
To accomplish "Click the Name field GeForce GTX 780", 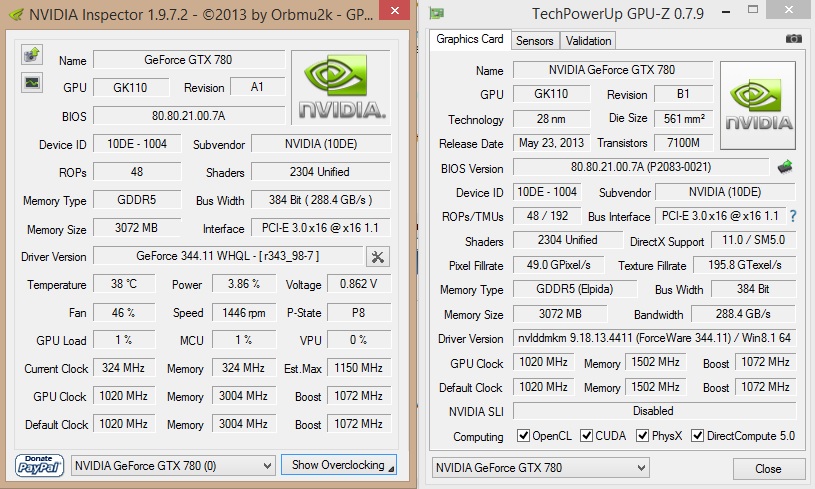I will coord(189,60).
